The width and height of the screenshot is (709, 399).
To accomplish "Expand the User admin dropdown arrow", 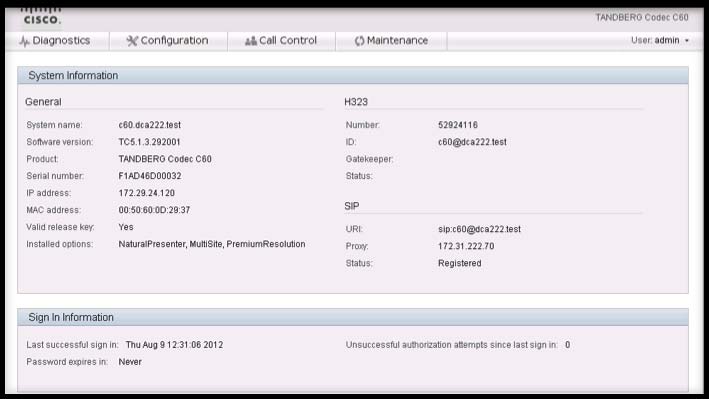I will click(687, 41).
